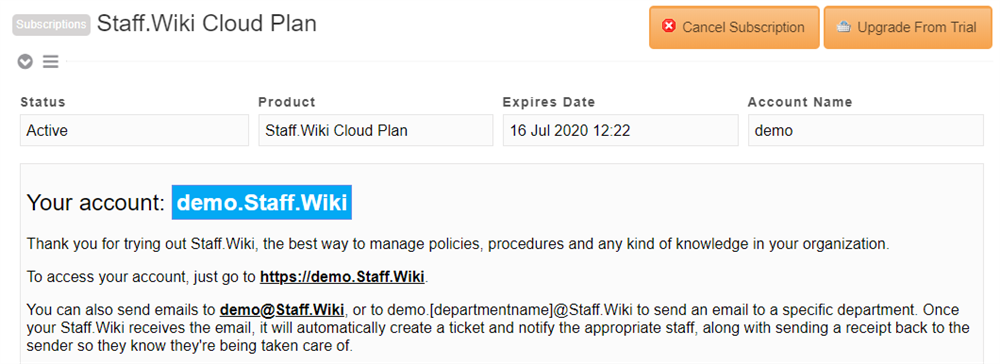Click the Expires Date field
Screen dimensions: 1000x364
(621, 131)
